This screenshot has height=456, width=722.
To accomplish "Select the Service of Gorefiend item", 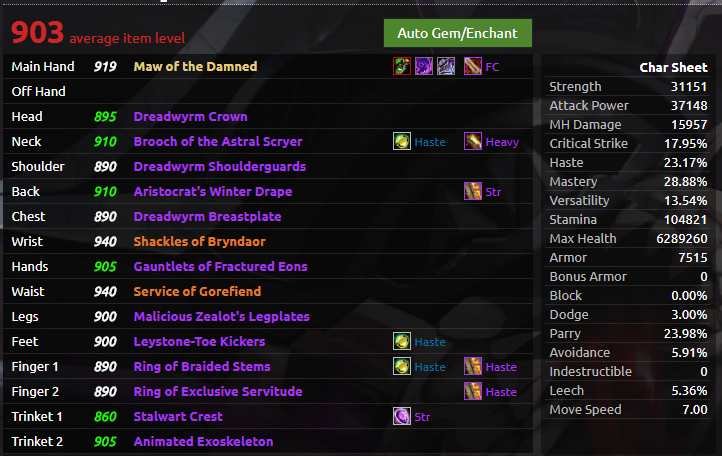I will [x=197, y=291].
